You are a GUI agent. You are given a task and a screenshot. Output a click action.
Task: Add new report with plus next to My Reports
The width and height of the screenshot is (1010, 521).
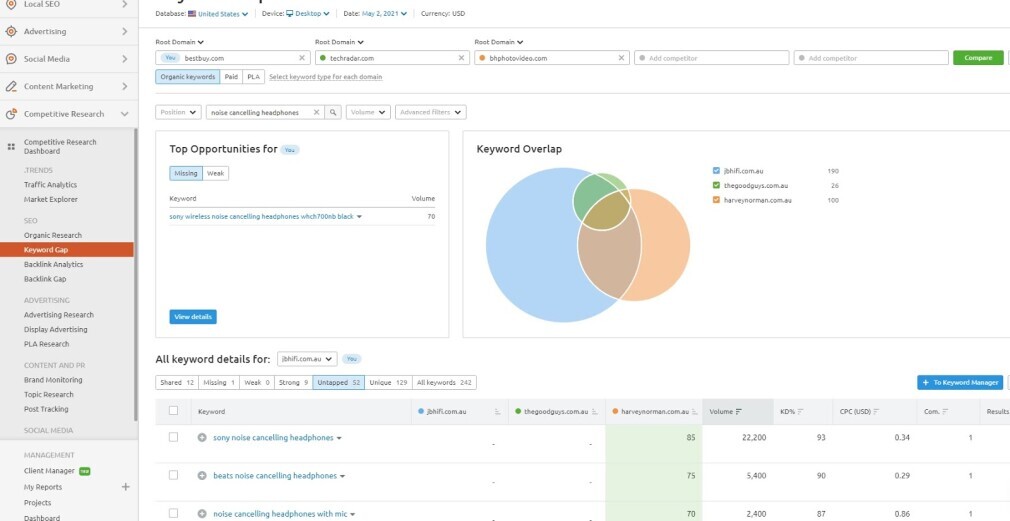pos(126,487)
